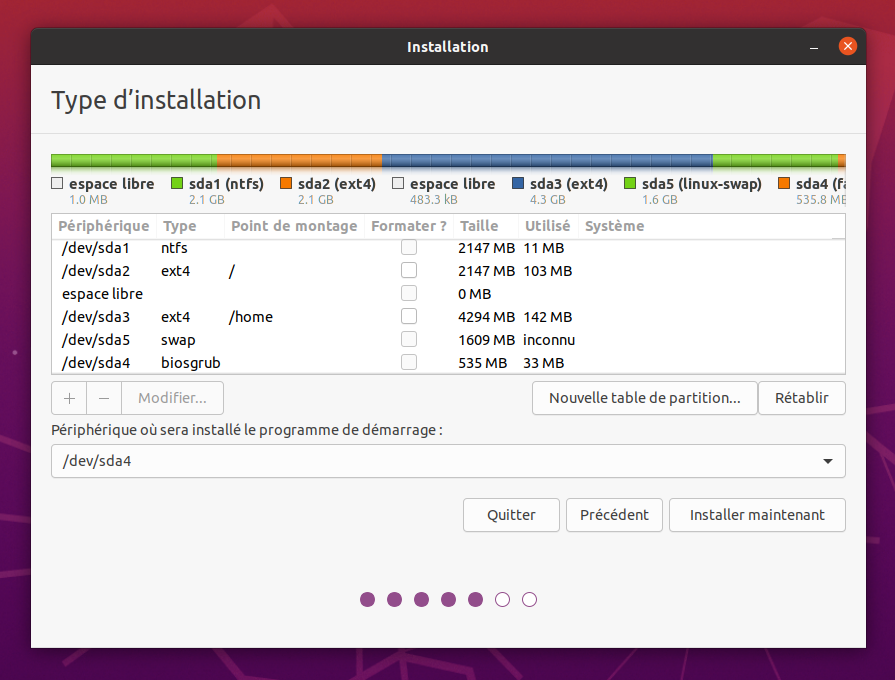
Task: Click the blue sda3 segment in partition bar
Action: 547,161
